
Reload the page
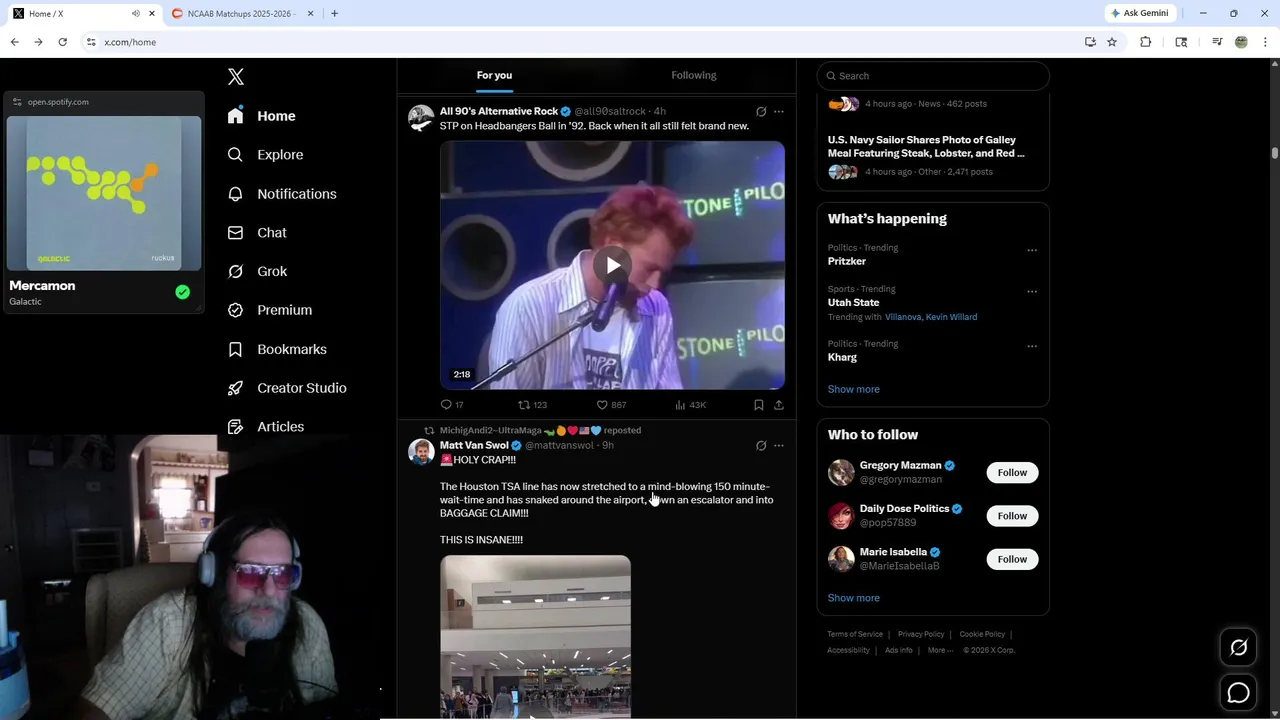click(62, 42)
